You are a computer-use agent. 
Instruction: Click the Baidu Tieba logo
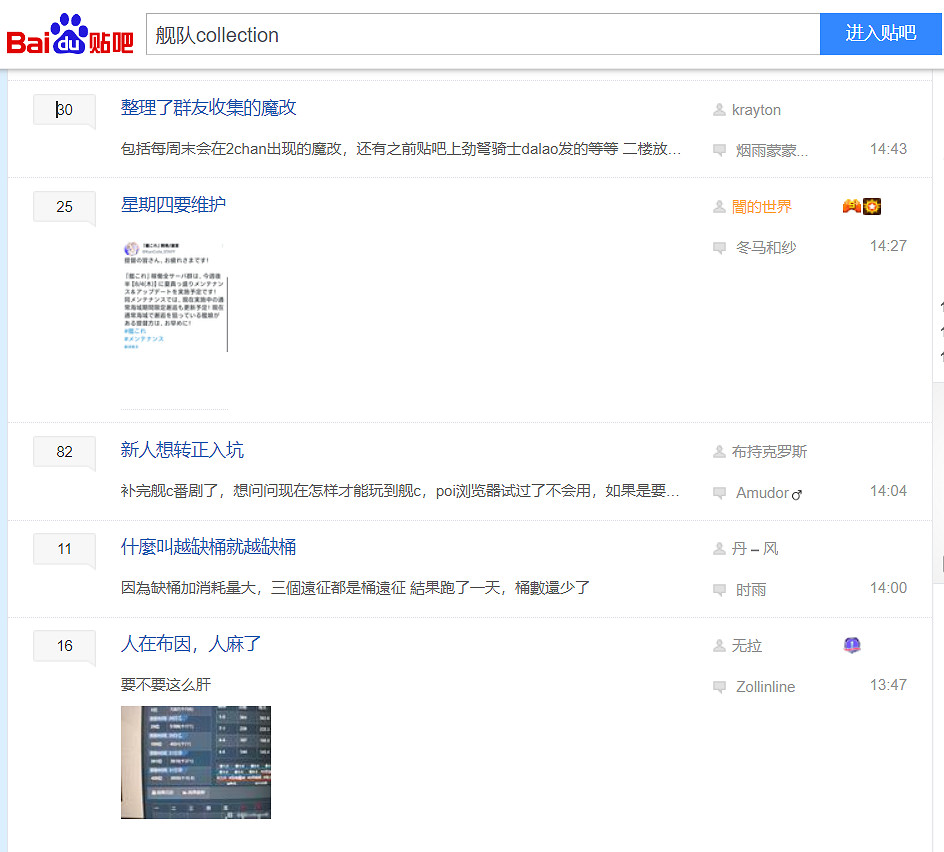[x=70, y=35]
